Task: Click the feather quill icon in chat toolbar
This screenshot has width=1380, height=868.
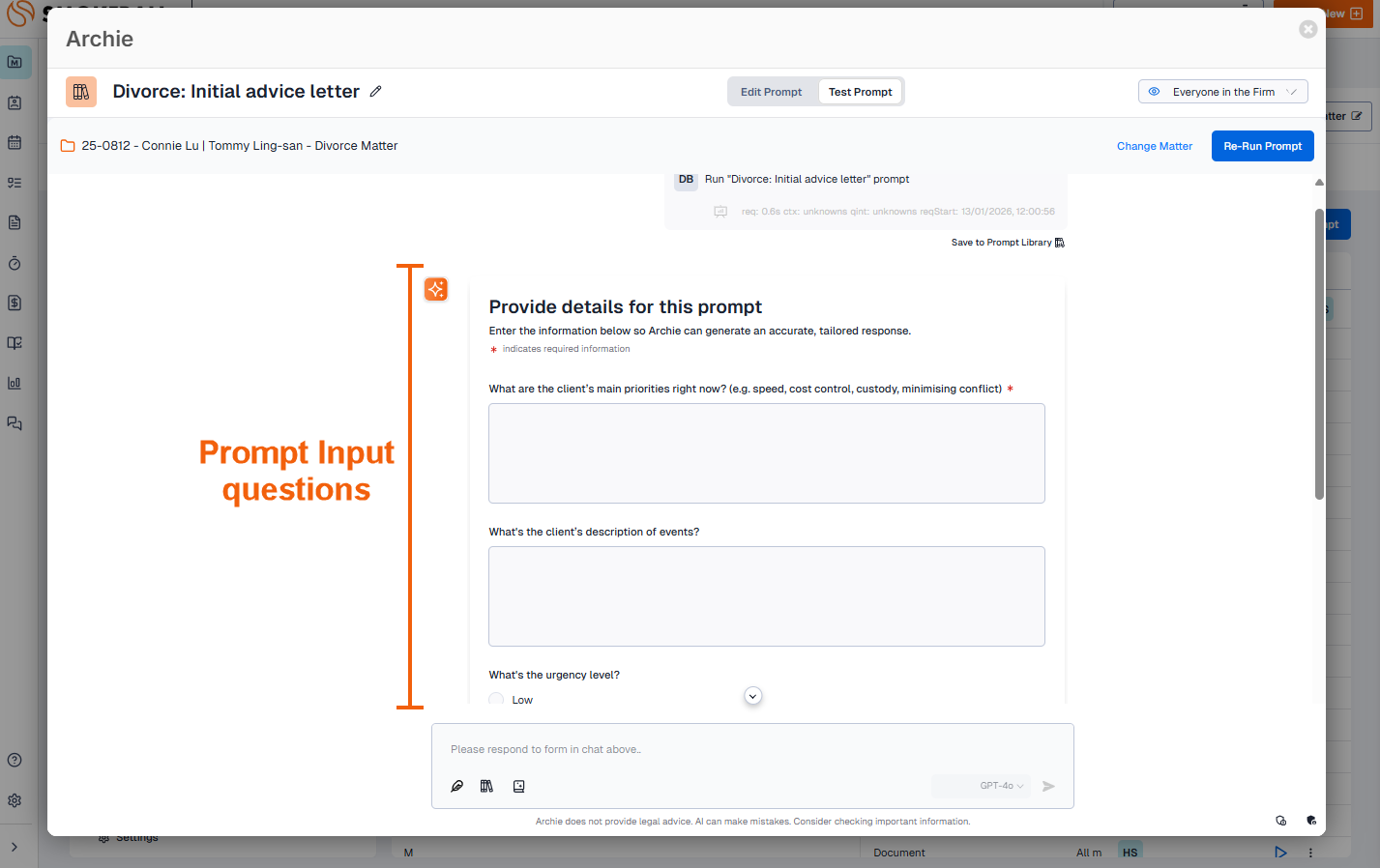Action: tap(457, 786)
